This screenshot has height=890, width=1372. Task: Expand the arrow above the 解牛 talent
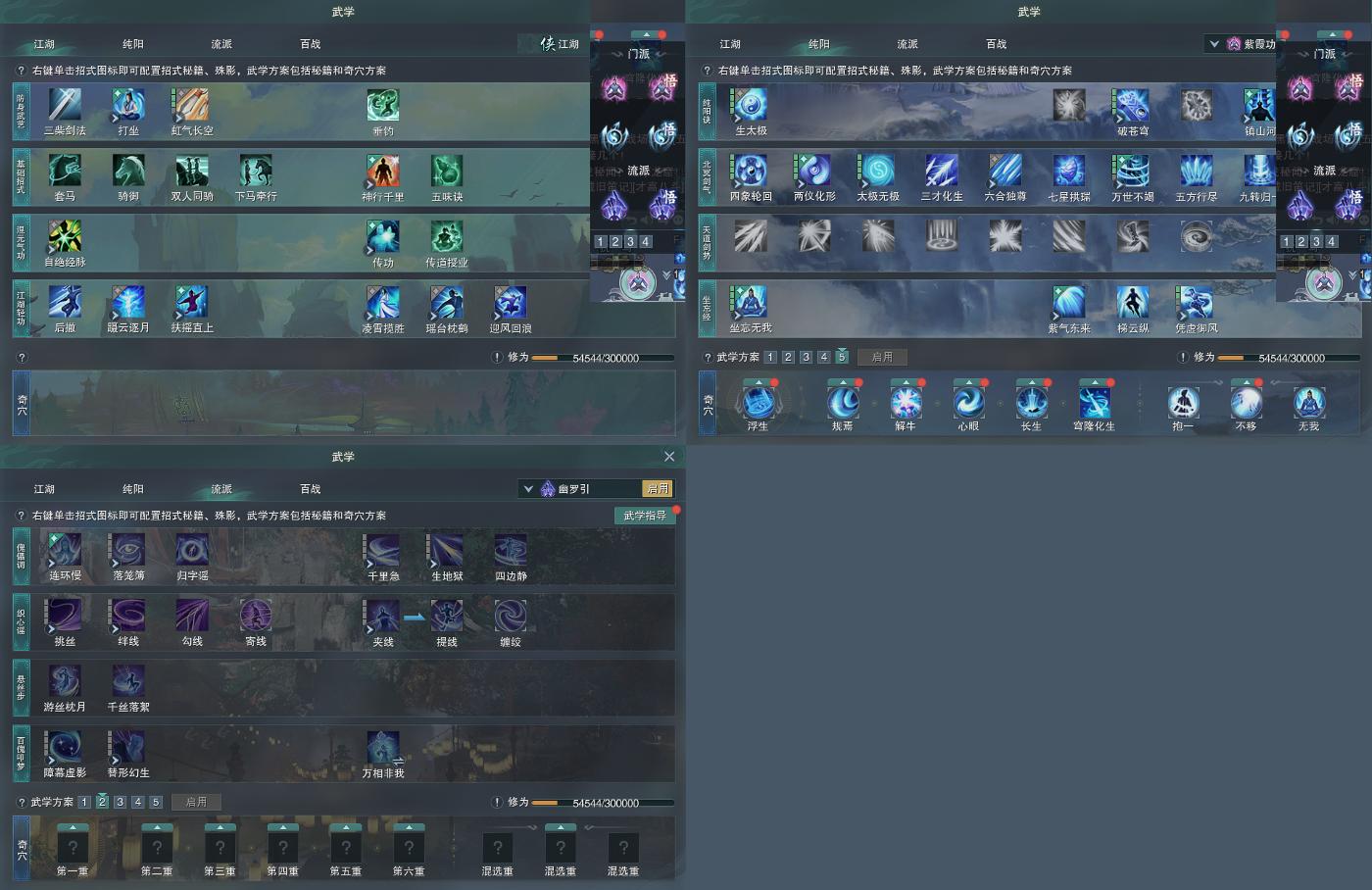tap(906, 382)
